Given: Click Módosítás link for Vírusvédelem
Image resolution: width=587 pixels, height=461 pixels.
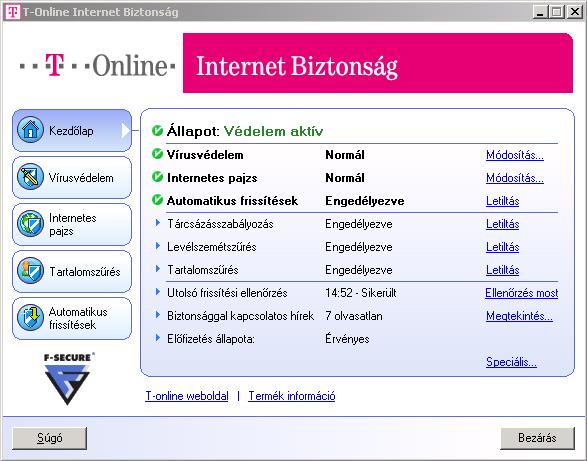Looking at the screenshot, I should tap(515, 155).
